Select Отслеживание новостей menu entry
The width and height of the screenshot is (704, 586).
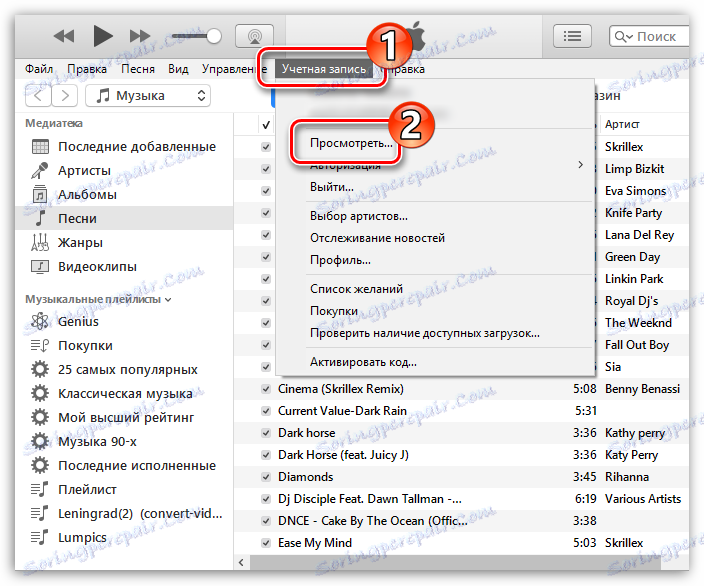tap(377, 238)
